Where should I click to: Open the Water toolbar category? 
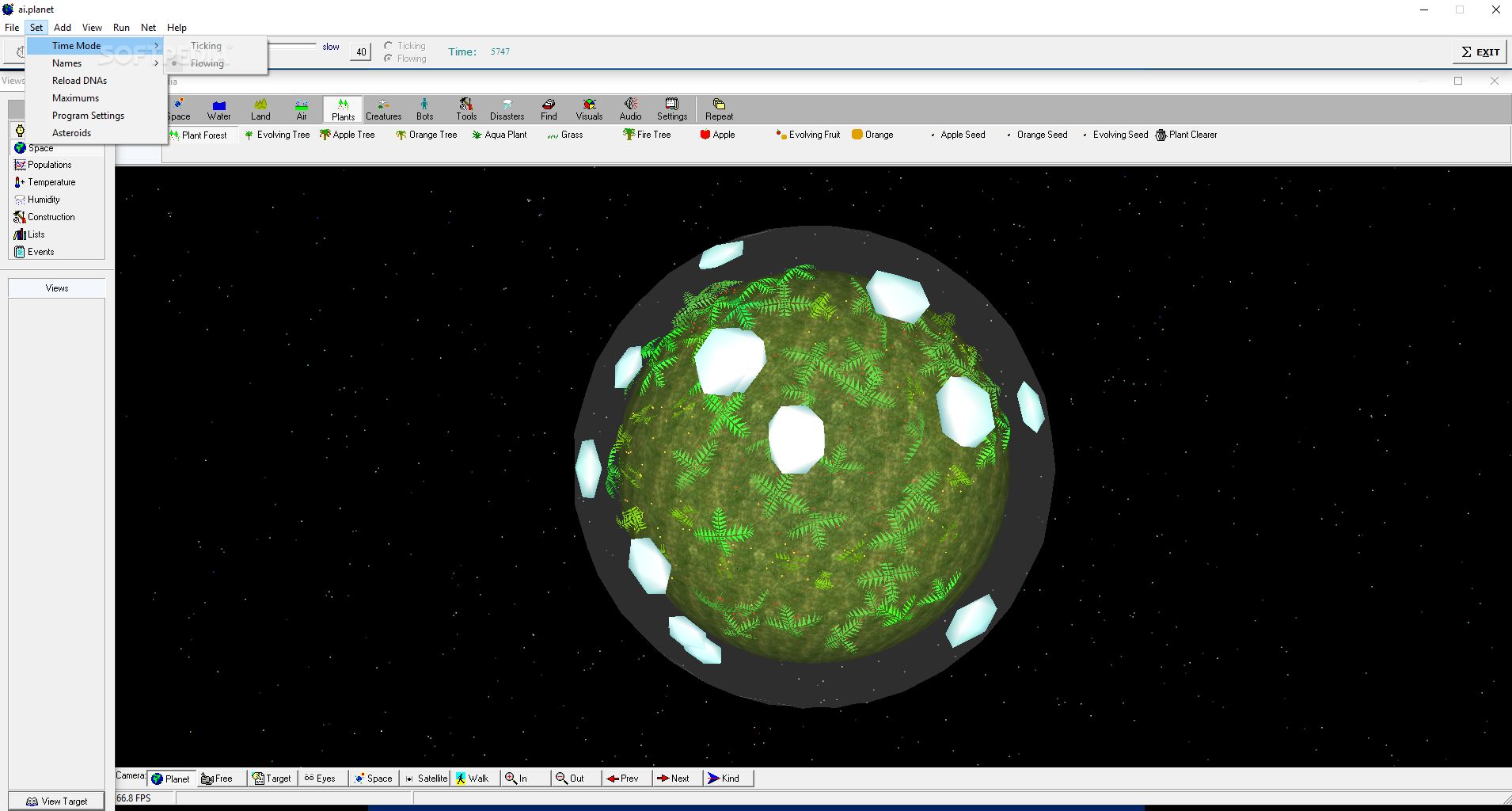pos(219,109)
